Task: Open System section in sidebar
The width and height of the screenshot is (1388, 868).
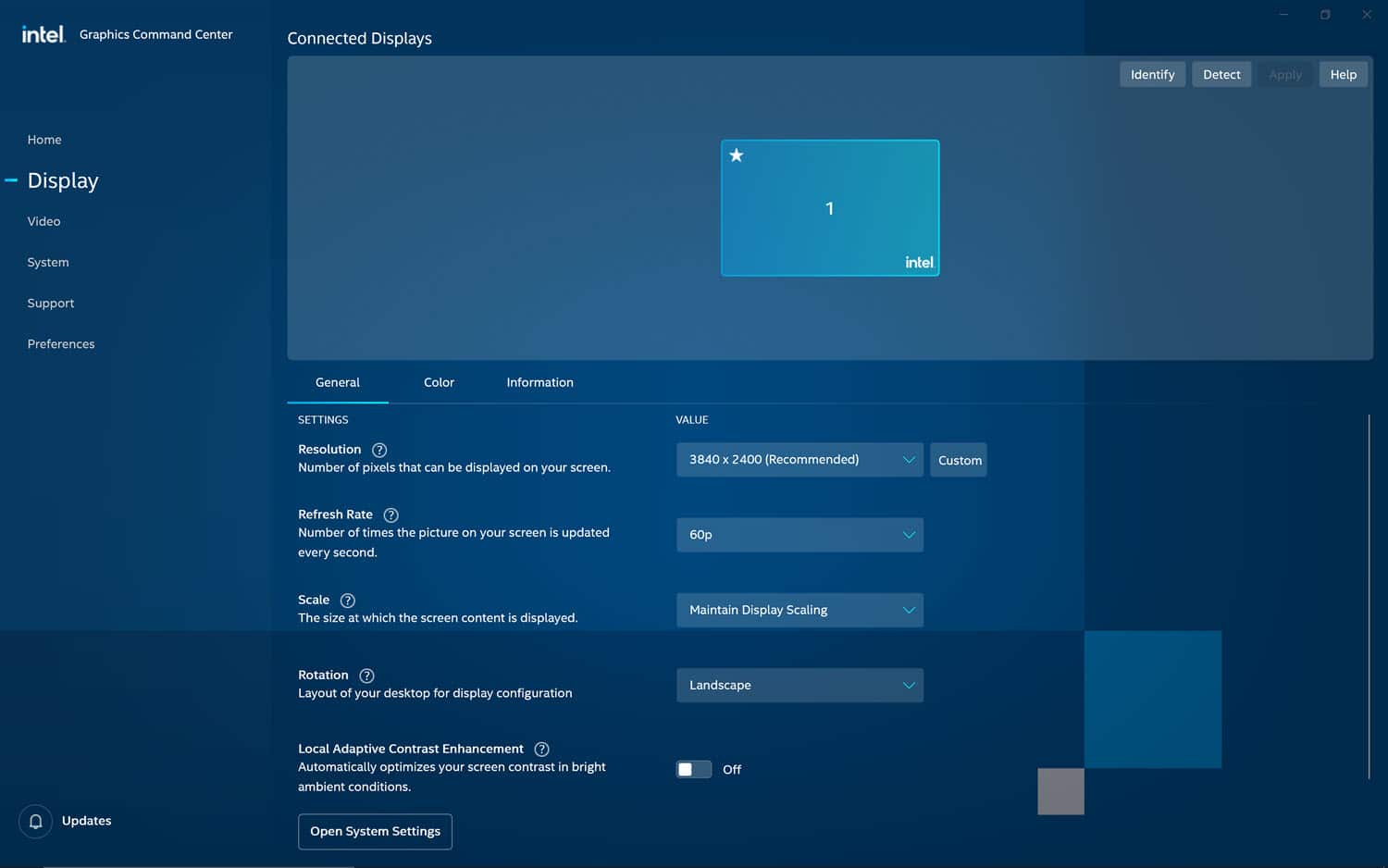Action: click(x=48, y=262)
